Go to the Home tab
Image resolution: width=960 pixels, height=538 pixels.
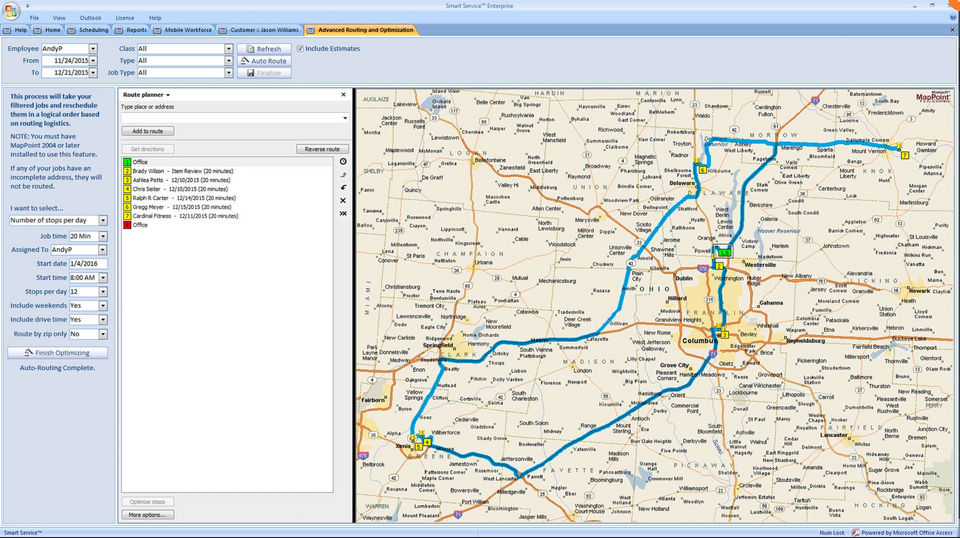click(48, 30)
